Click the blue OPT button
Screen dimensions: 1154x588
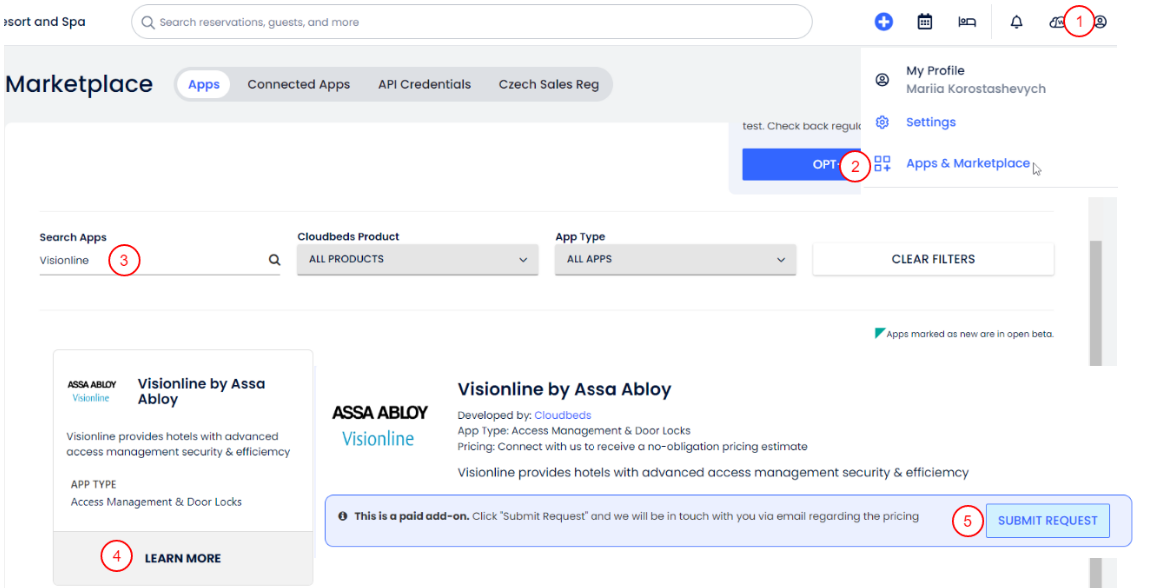[x=801, y=164]
